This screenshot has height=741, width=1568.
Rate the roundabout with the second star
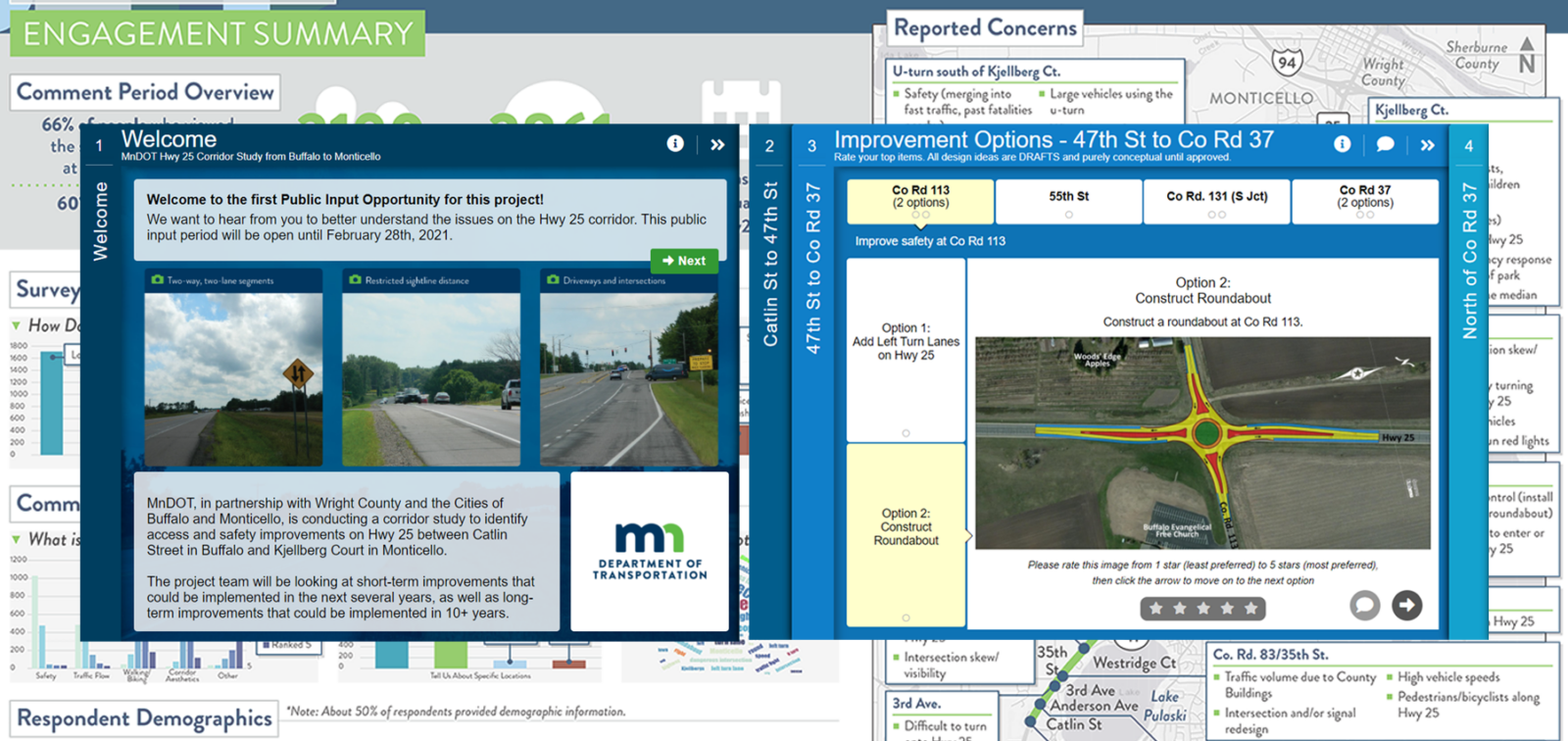tap(1180, 609)
